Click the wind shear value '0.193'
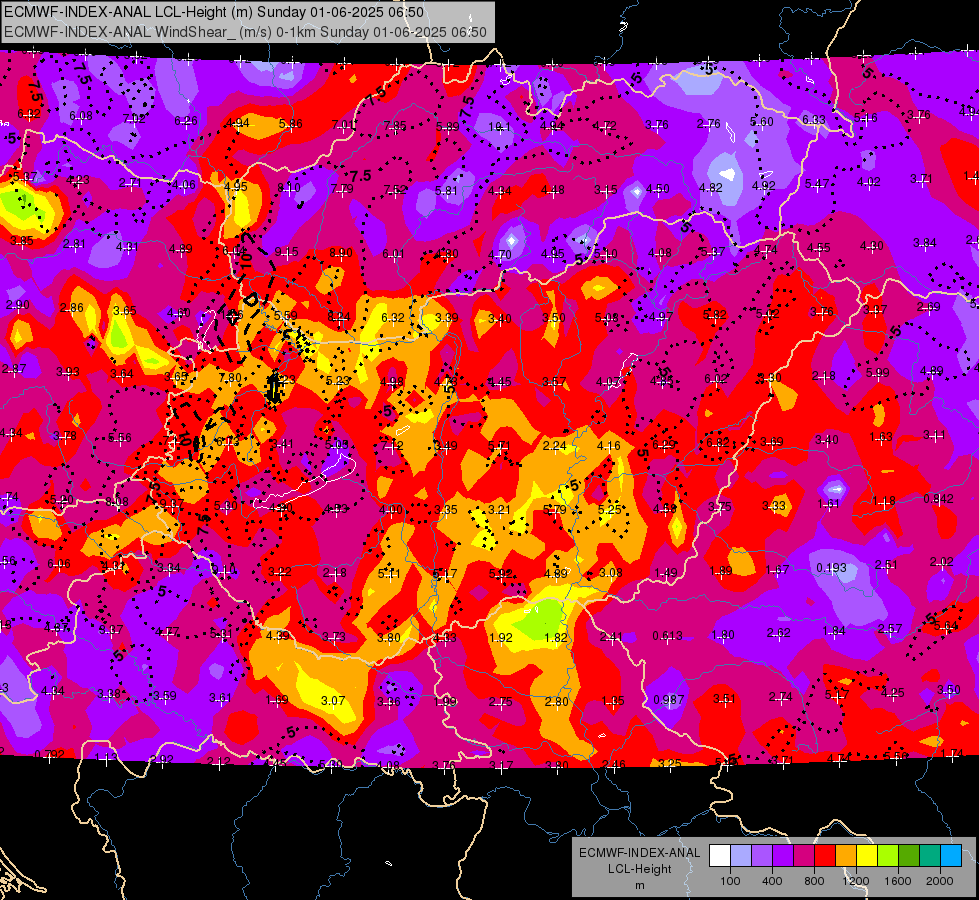Viewport: 979px width, 900px height. click(831, 568)
